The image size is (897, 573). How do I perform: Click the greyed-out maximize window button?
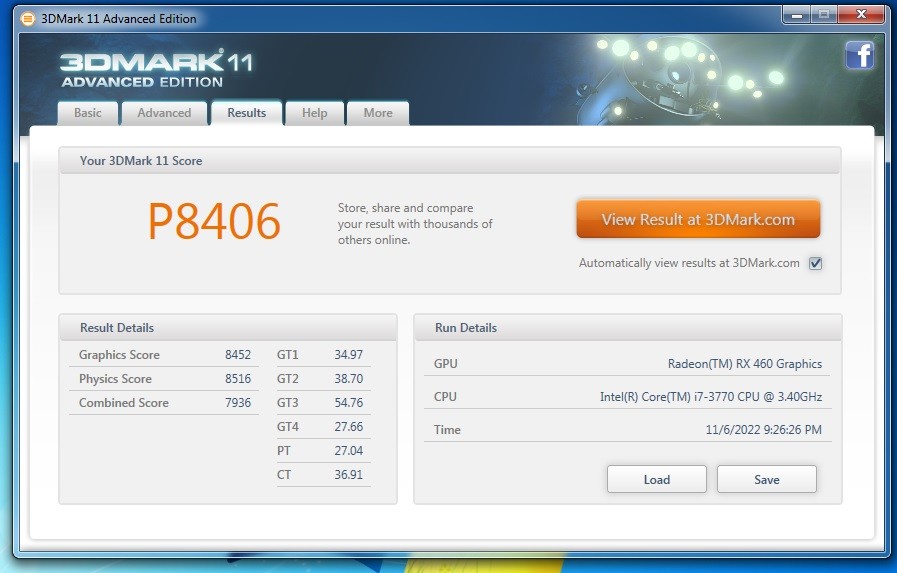point(824,15)
